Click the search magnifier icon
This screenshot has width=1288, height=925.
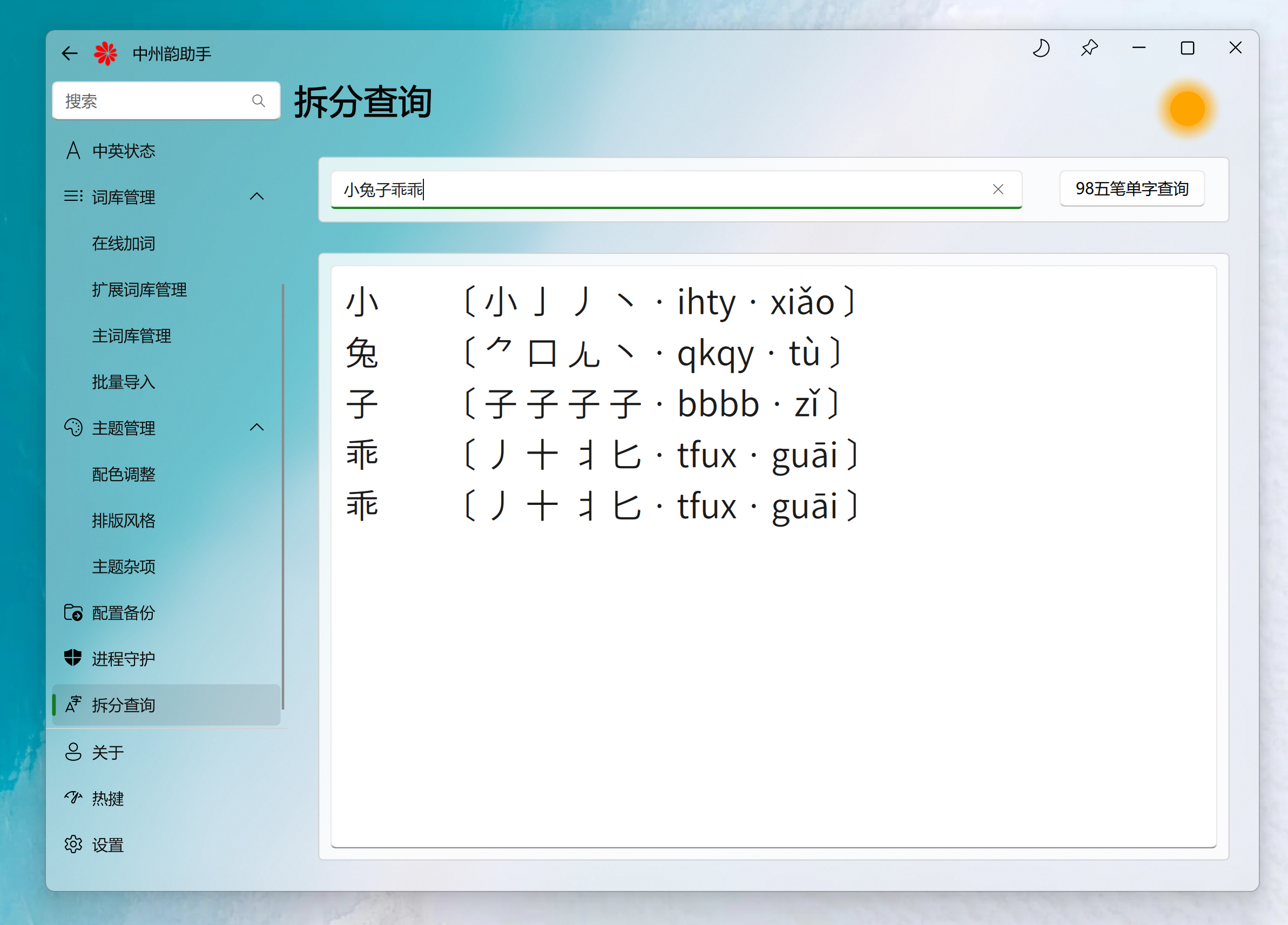point(258,101)
